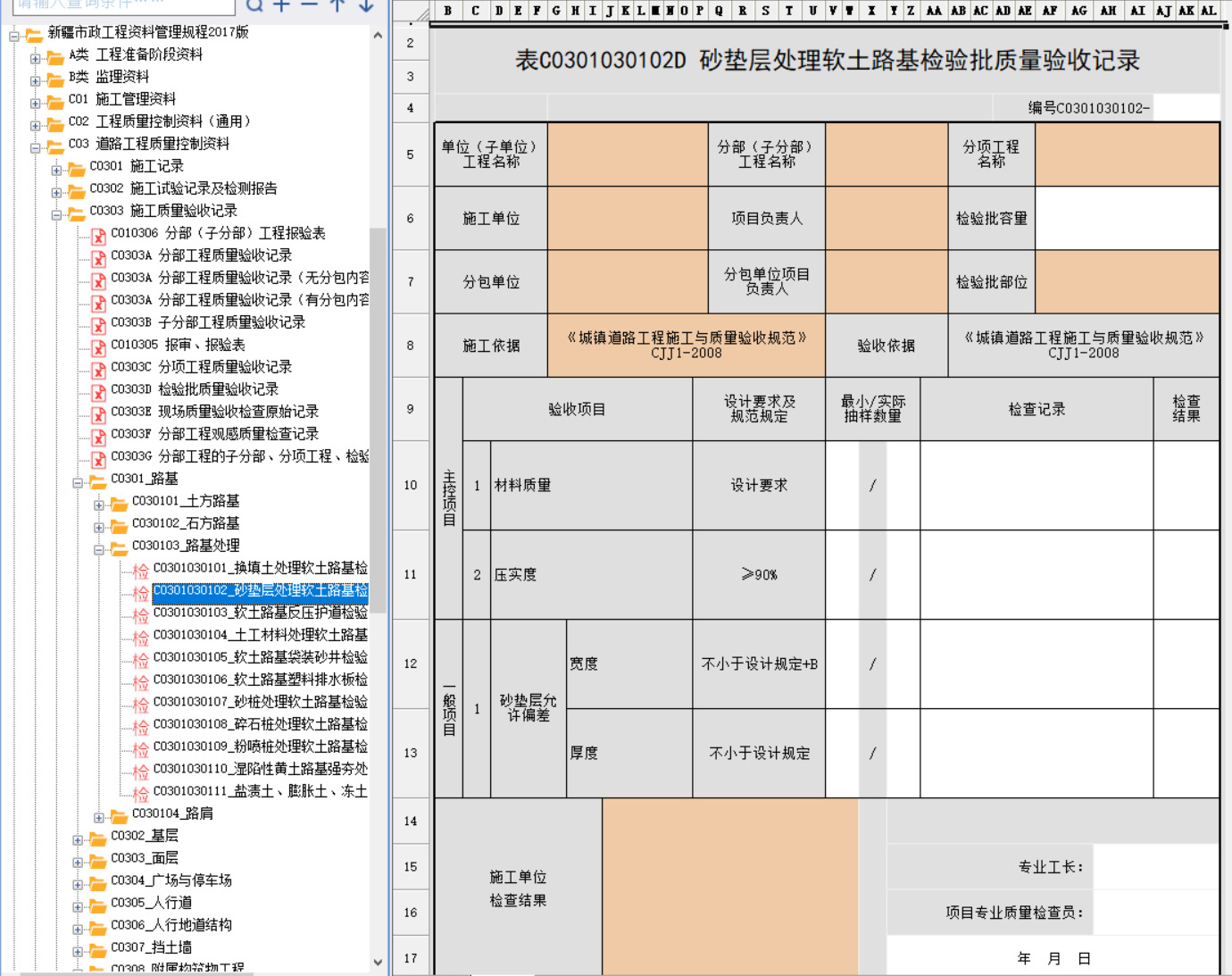Collapse the root node 新疆市政工程资料管理规程2017版
Viewport: 1232px width, 976px height.
(13, 36)
